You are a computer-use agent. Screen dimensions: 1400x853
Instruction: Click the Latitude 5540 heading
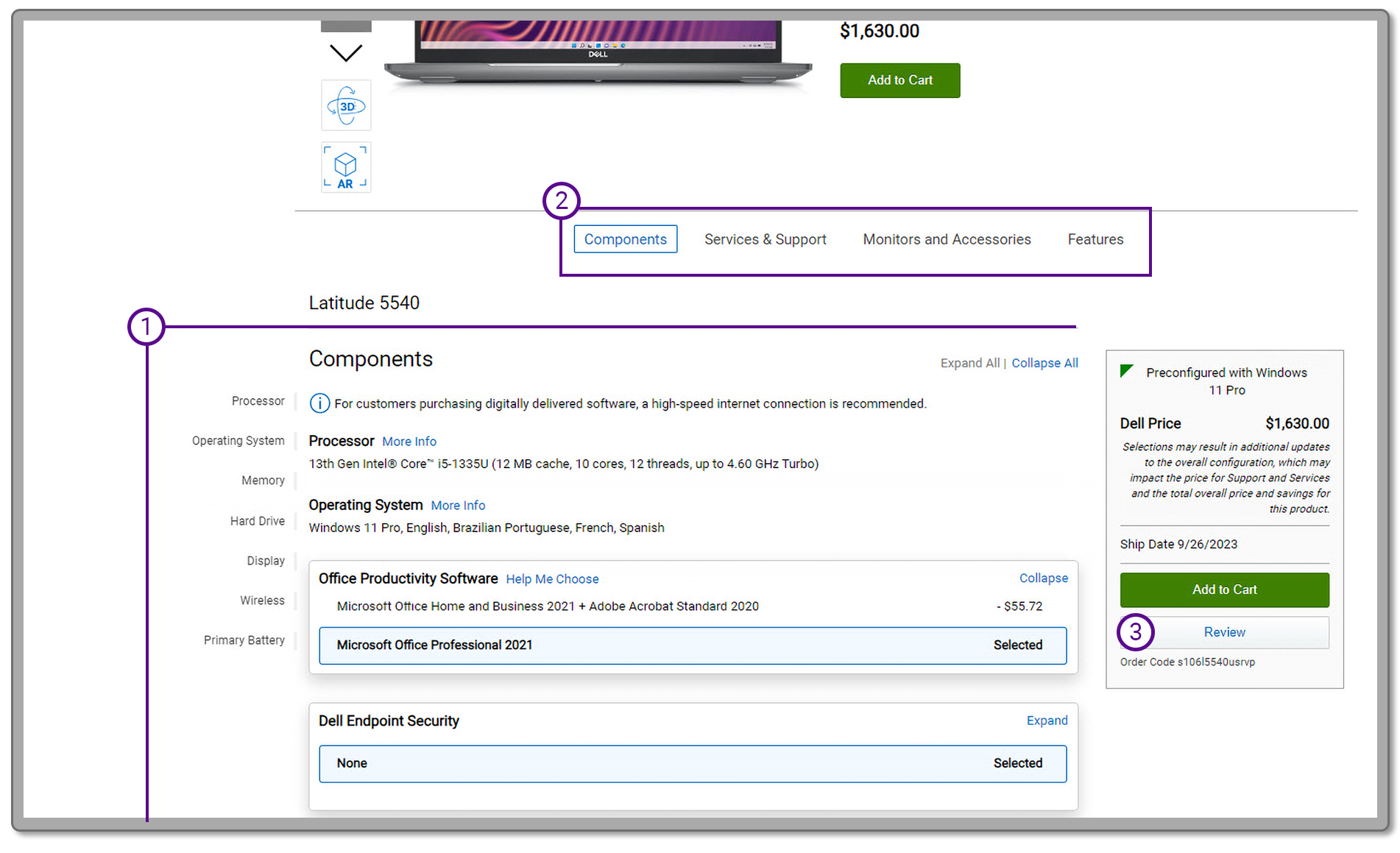pos(364,303)
